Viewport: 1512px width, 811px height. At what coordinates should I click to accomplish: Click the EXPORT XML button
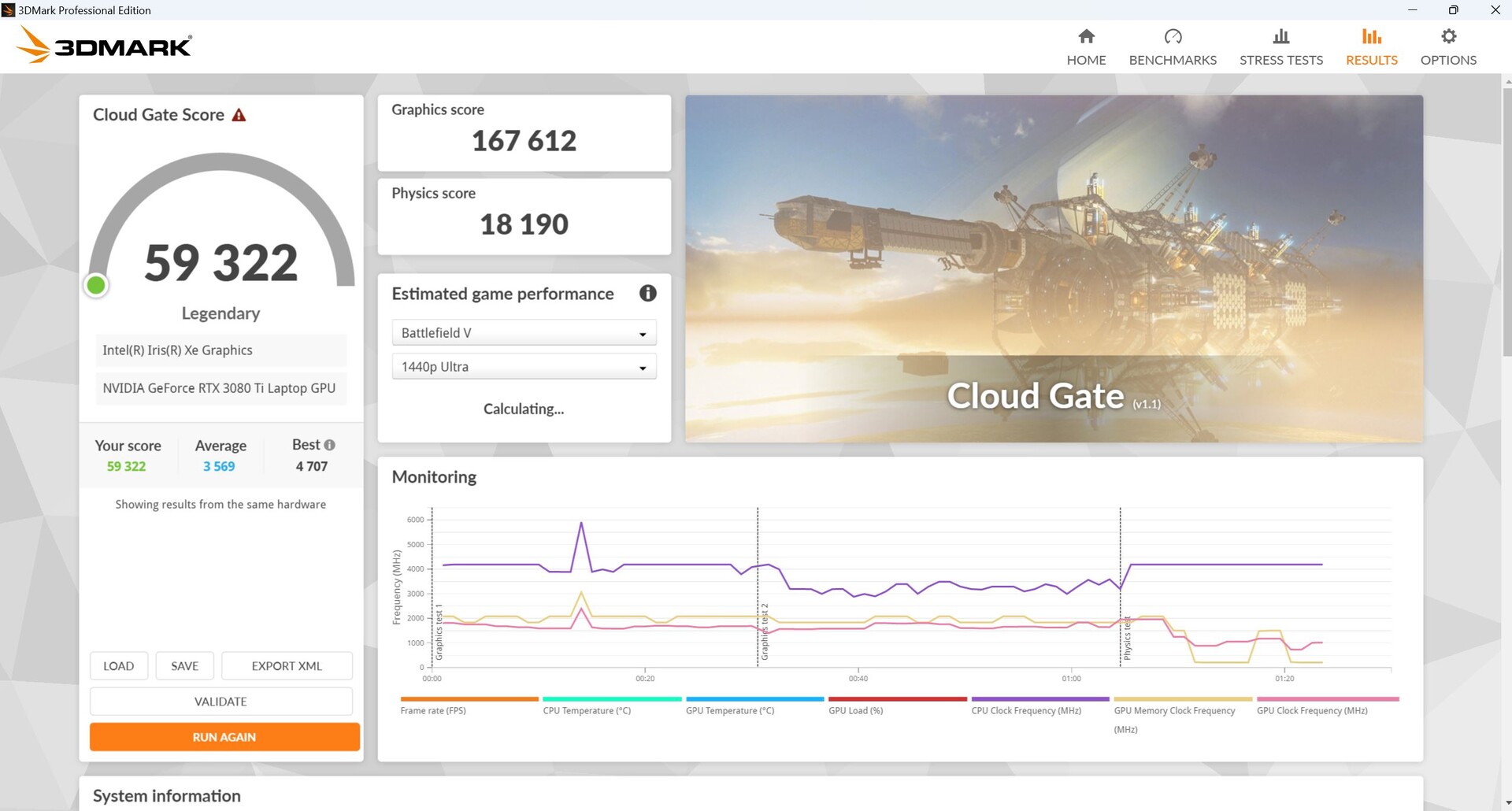287,666
